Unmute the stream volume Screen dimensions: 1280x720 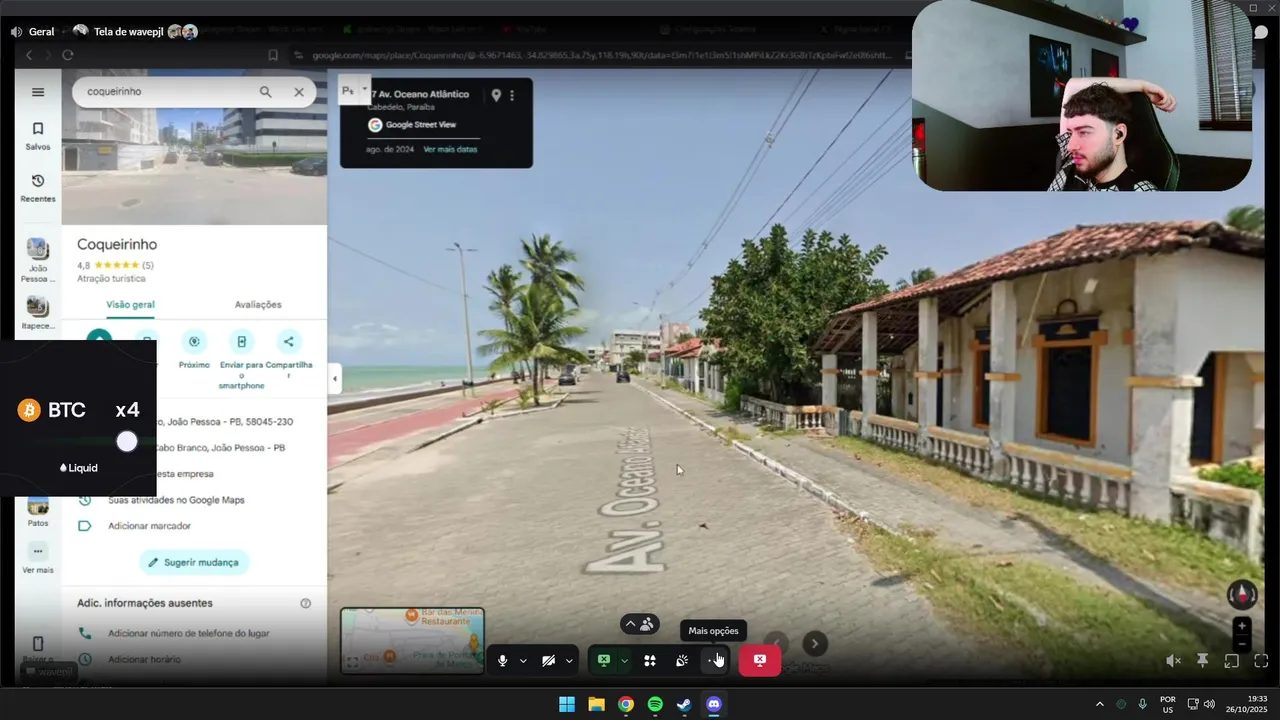click(1173, 661)
